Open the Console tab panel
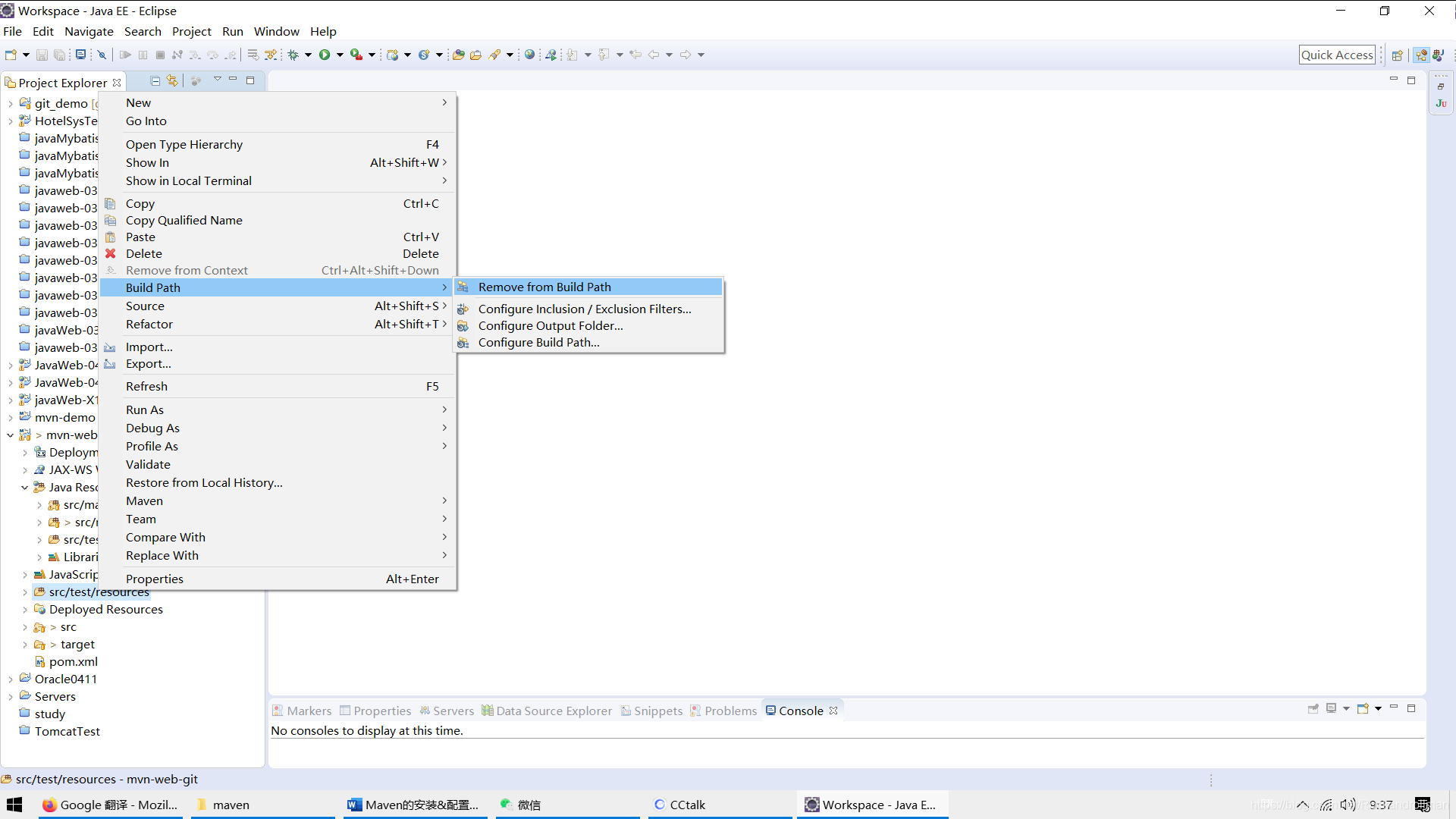The height and width of the screenshot is (819, 1456). 800,710
